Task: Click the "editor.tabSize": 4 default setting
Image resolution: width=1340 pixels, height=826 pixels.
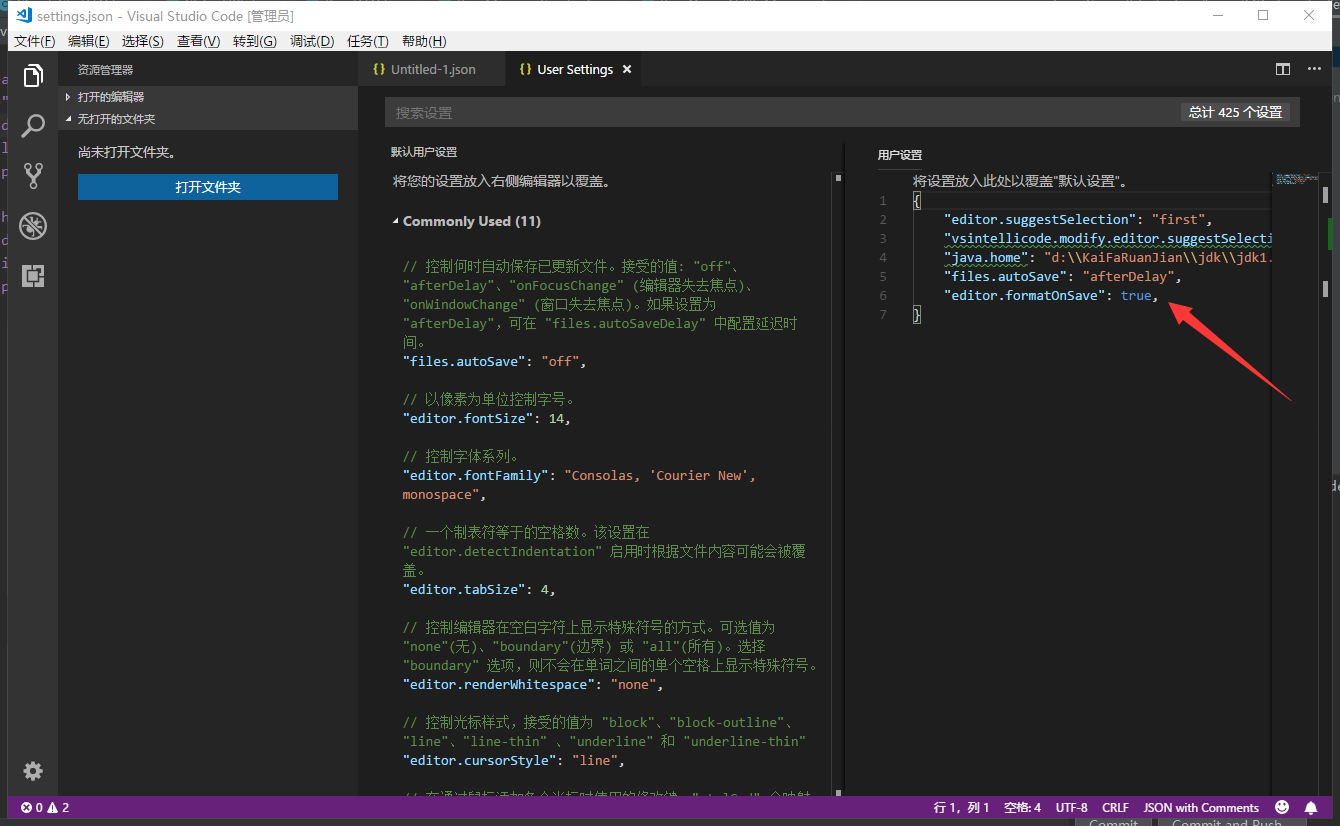Action: [478, 589]
